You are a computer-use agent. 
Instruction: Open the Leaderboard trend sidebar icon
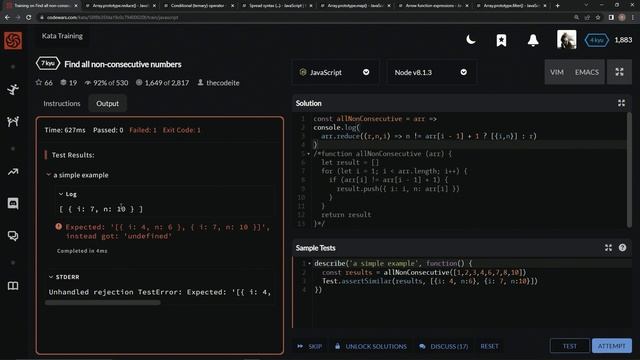13,172
